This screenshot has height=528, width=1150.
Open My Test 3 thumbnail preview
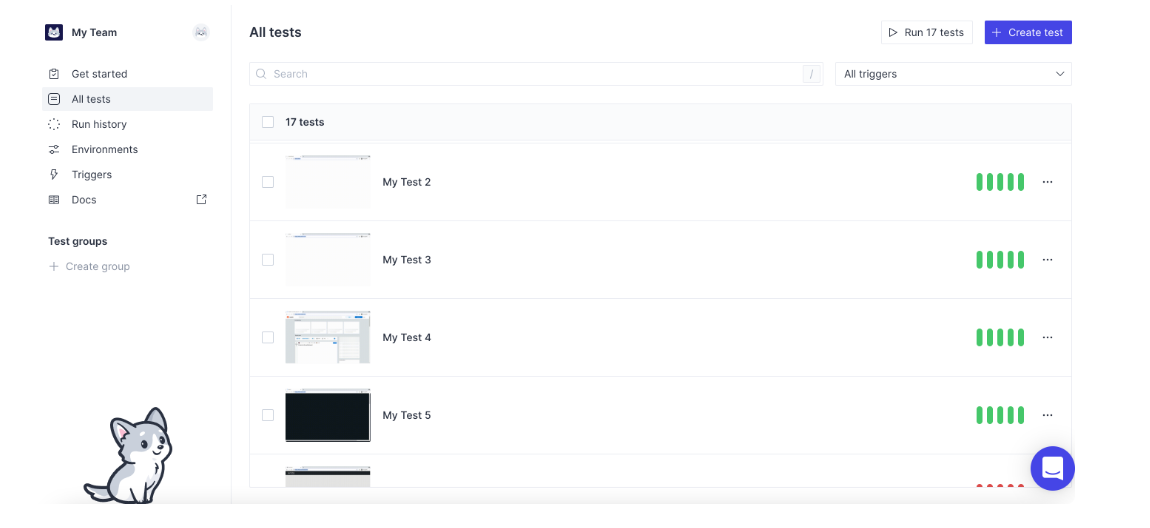pos(328,260)
